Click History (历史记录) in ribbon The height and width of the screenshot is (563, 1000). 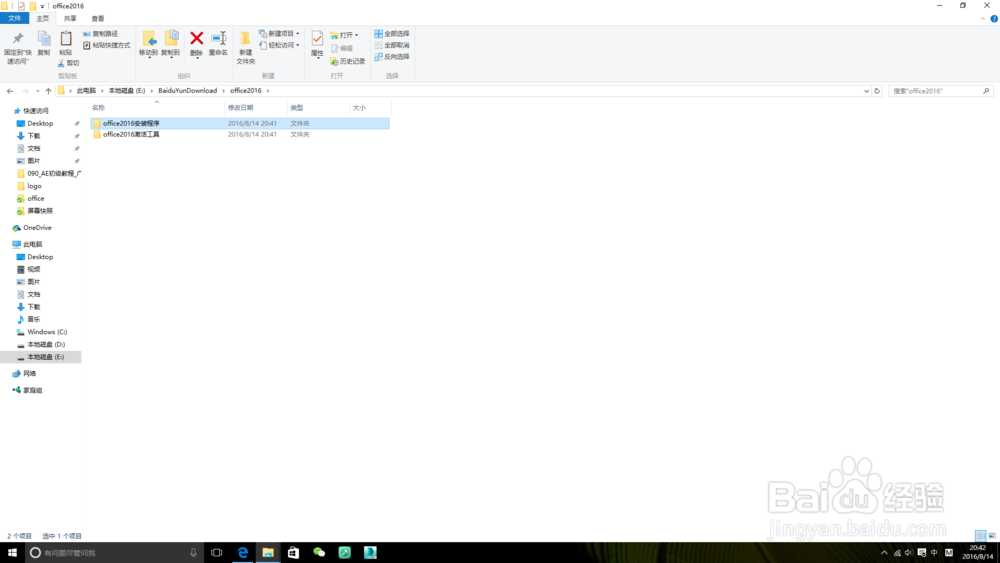(x=348, y=61)
